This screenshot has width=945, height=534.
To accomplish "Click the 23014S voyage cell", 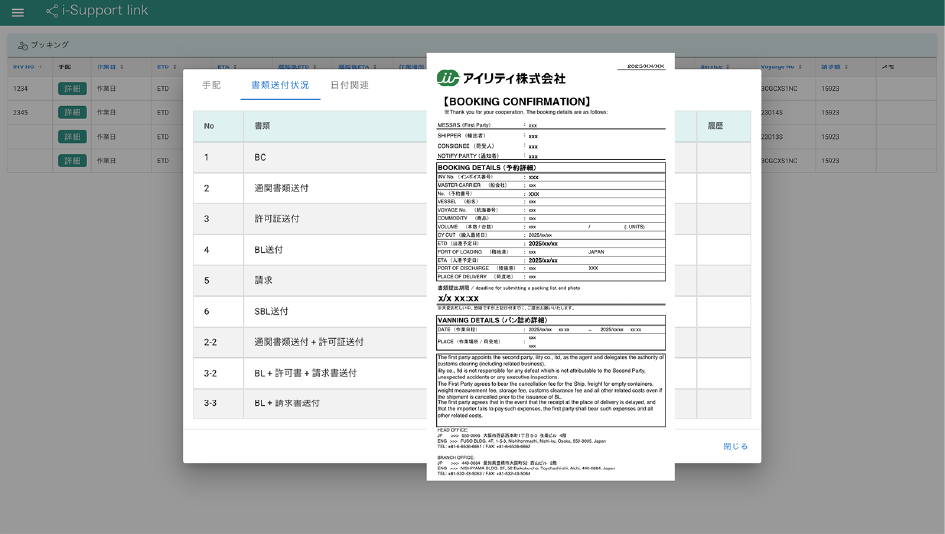I will 771,113.
